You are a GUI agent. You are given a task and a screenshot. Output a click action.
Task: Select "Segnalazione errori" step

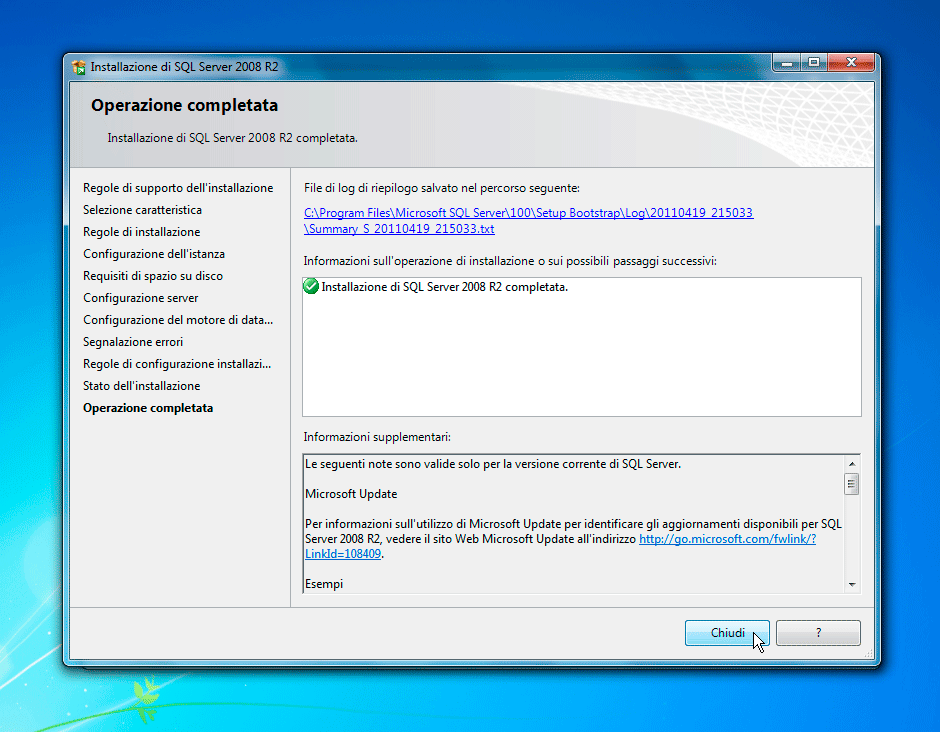click(x=133, y=342)
